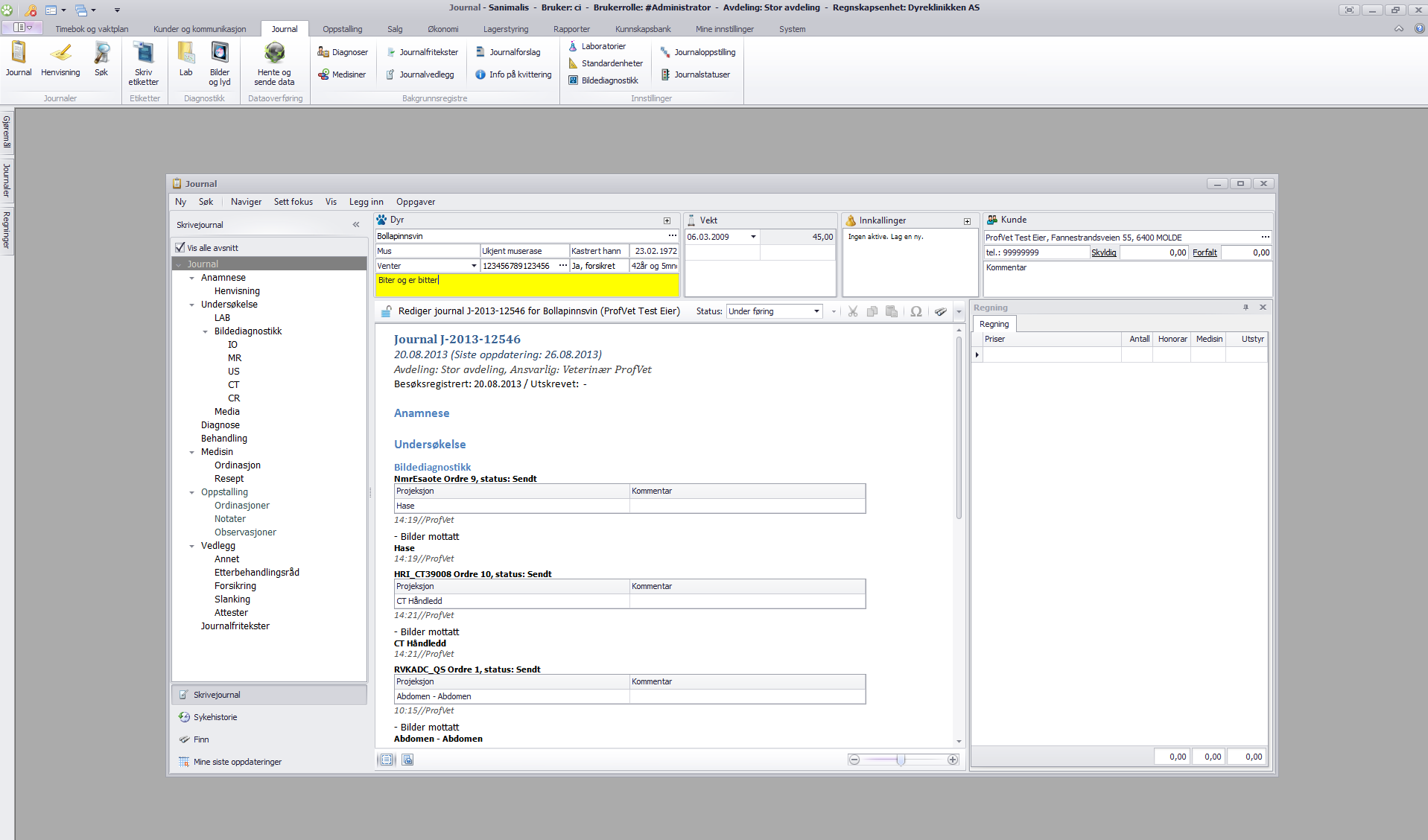Collapse the Oppstalling tree node

pyautogui.click(x=191, y=492)
